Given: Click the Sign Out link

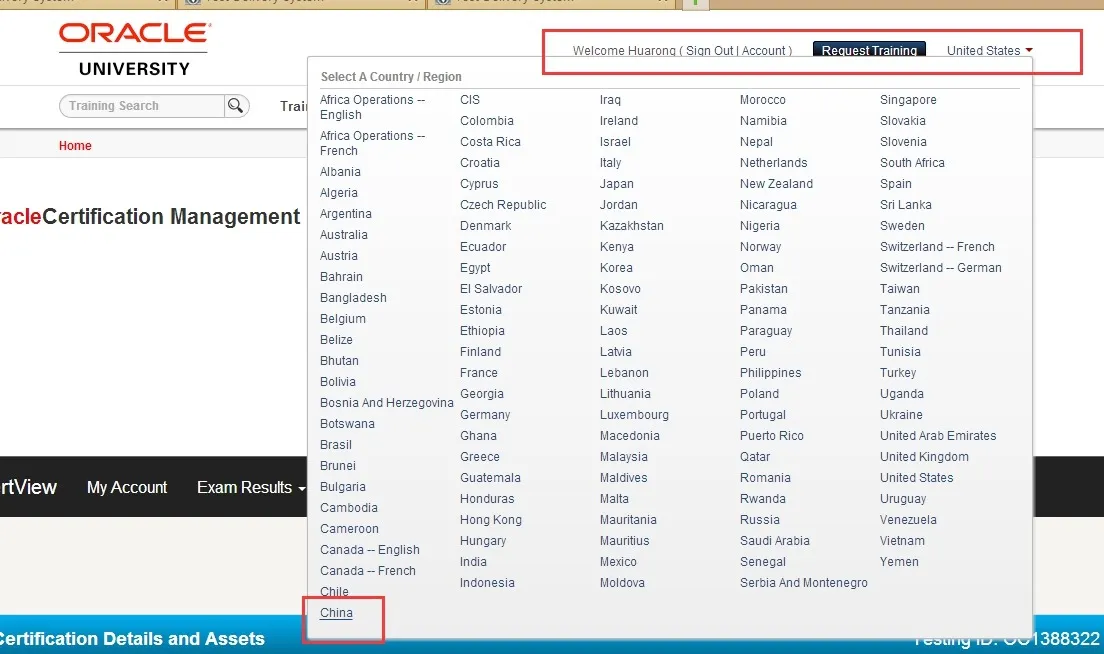Looking at the screenshot, I should 710,51.
